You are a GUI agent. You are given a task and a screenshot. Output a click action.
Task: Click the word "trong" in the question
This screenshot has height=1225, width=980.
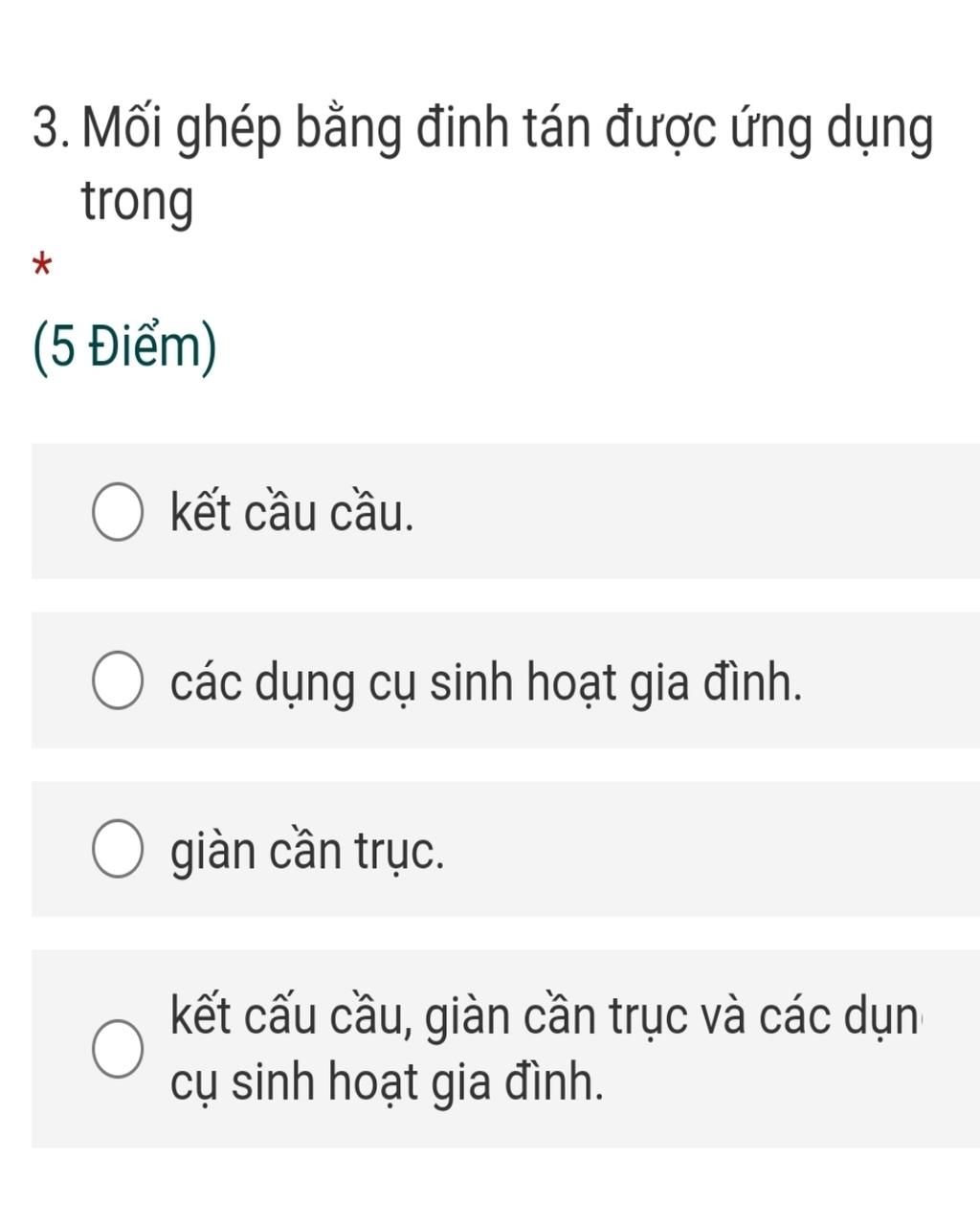pyautogui.click(x=137, y=204)
